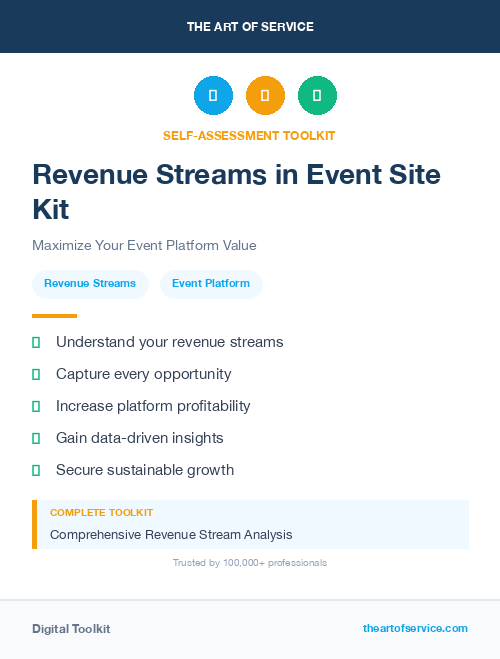Click Comprehensive Revenue Stream Analysis text

coord(171,535)
